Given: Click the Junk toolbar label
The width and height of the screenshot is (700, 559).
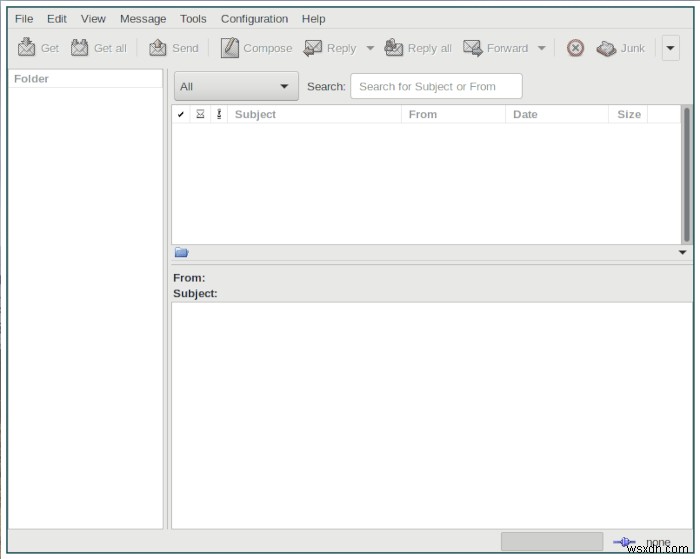Looking at the screenshot, I should coord(633,48).
